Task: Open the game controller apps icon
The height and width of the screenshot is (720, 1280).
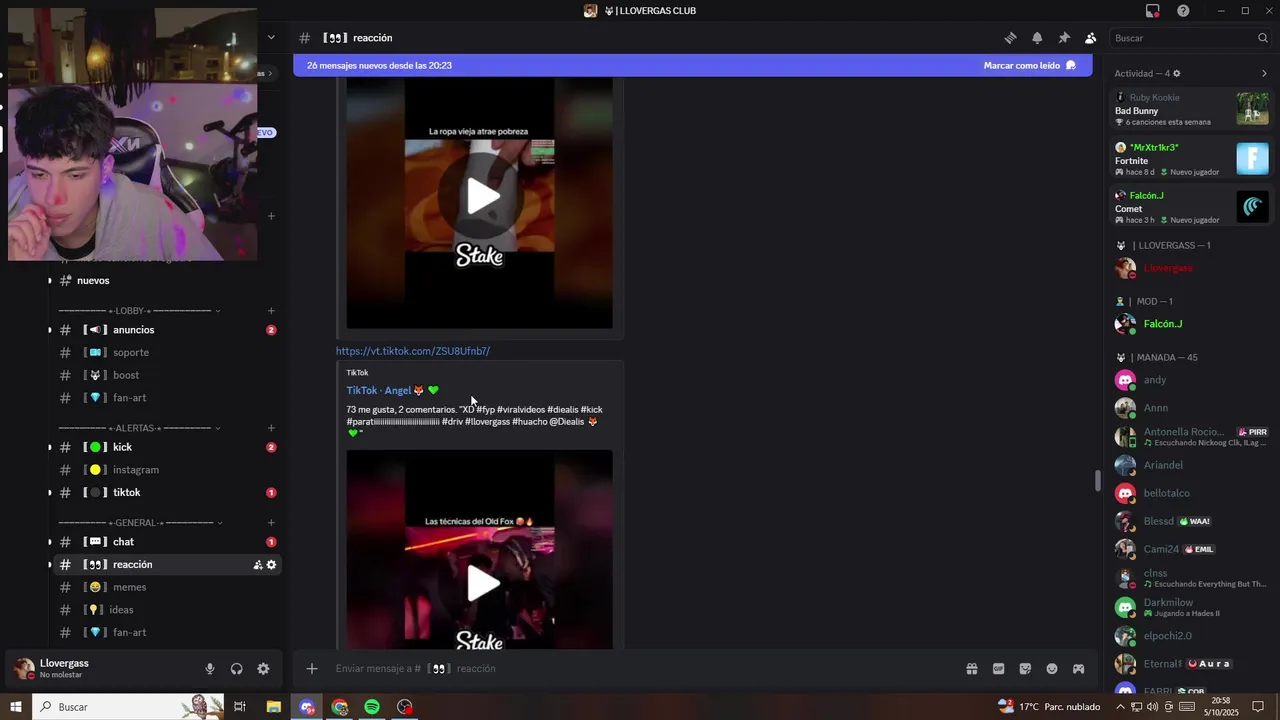Action: (x=1079, y=668)
